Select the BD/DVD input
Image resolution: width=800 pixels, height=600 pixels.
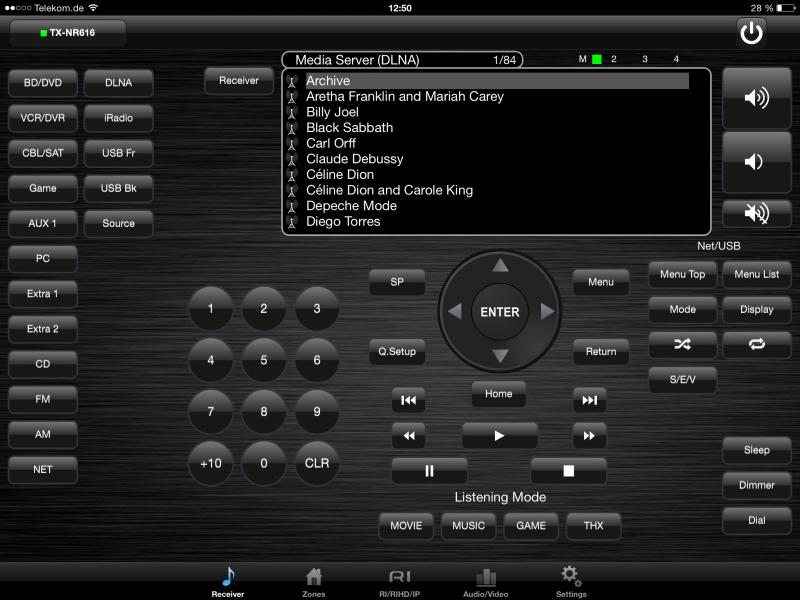(x=43, y=83)
